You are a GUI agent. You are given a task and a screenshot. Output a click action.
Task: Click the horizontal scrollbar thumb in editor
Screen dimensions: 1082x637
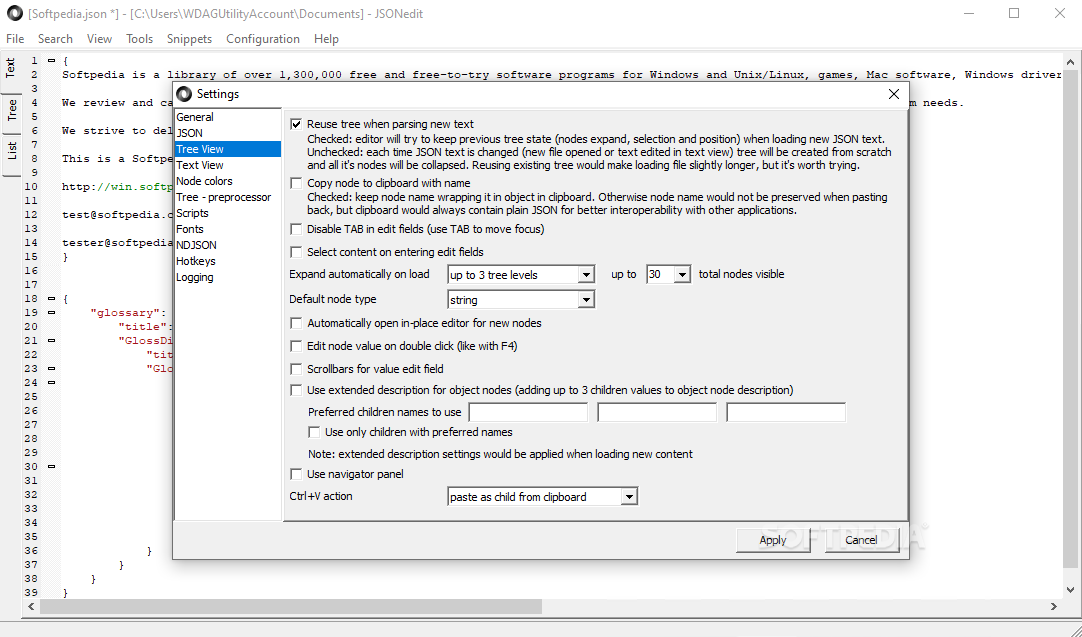tap(291, 606)
